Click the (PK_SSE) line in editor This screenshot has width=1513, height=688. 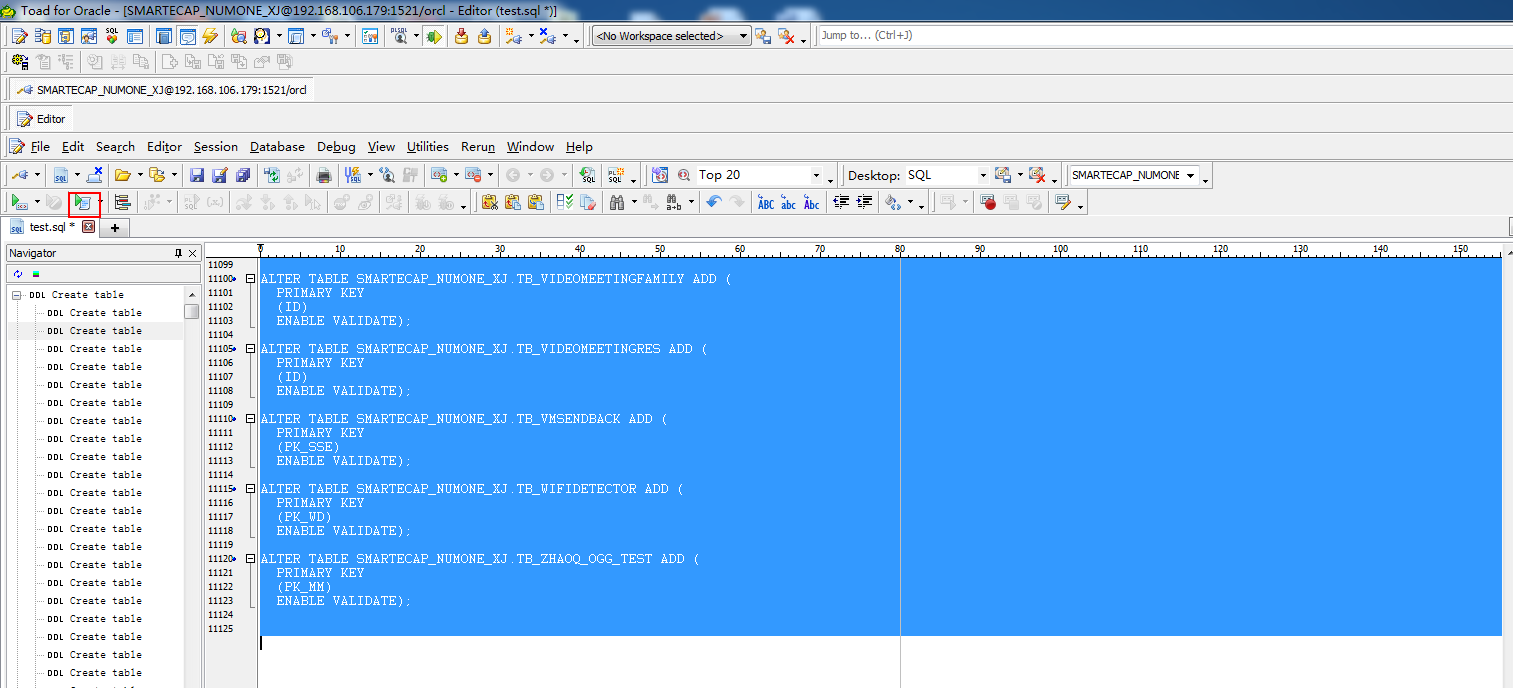click(x=308, y=447)
